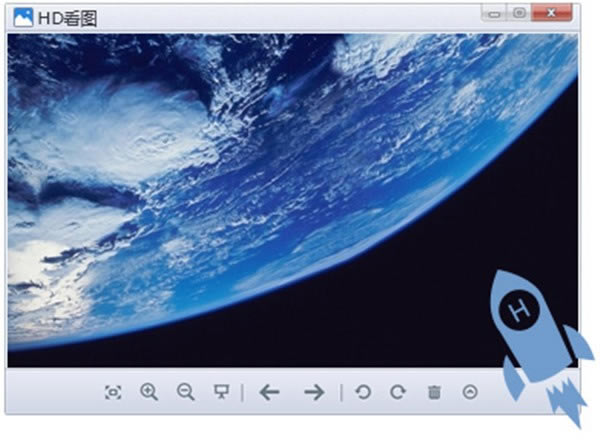Zoom out with the magnifier minus icon
600x440 pixels.
coord(186,392)
